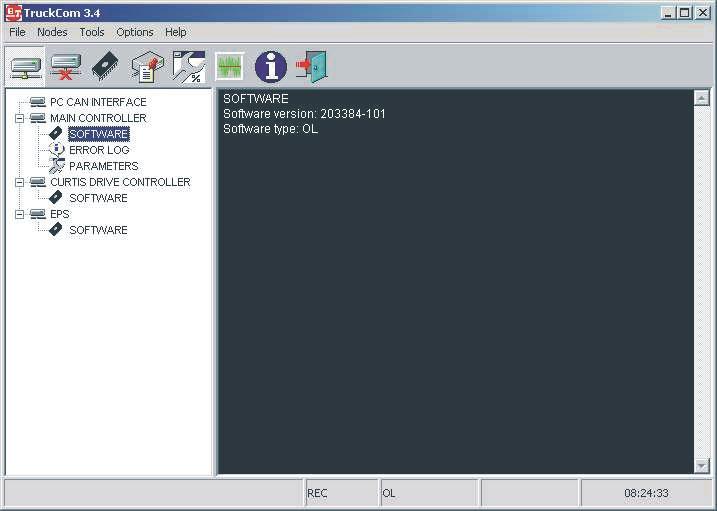
Task: Open the chip software download tool
Action: pyautogui.click(x=105, y=67)
